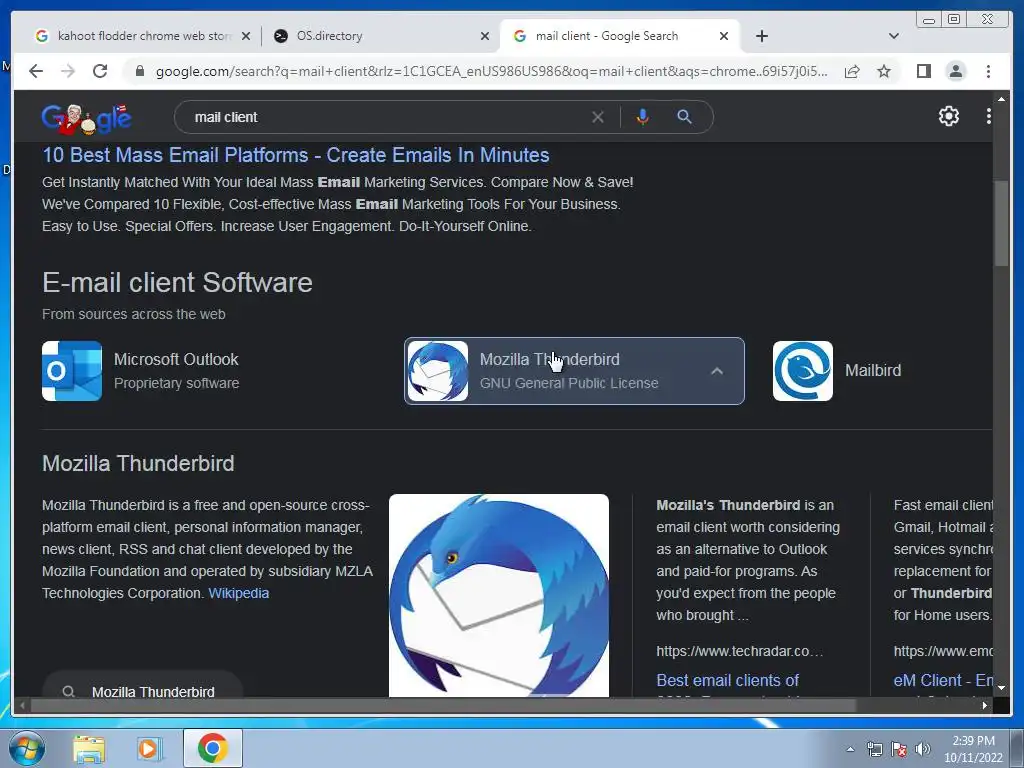Click the Mozilla Thunderbird heading
Screen dimensions: 1024x768
point(138,463)
